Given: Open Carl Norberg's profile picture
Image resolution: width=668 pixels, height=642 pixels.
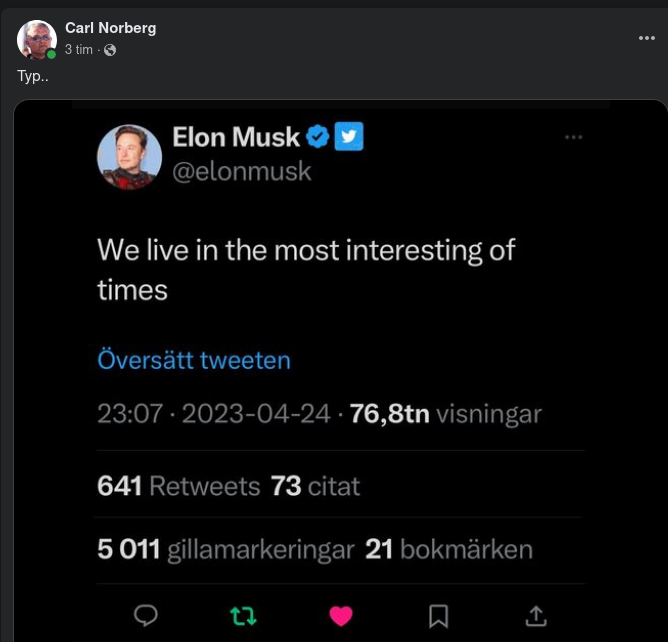Looking at the screenshot, I should click(37, 39).
